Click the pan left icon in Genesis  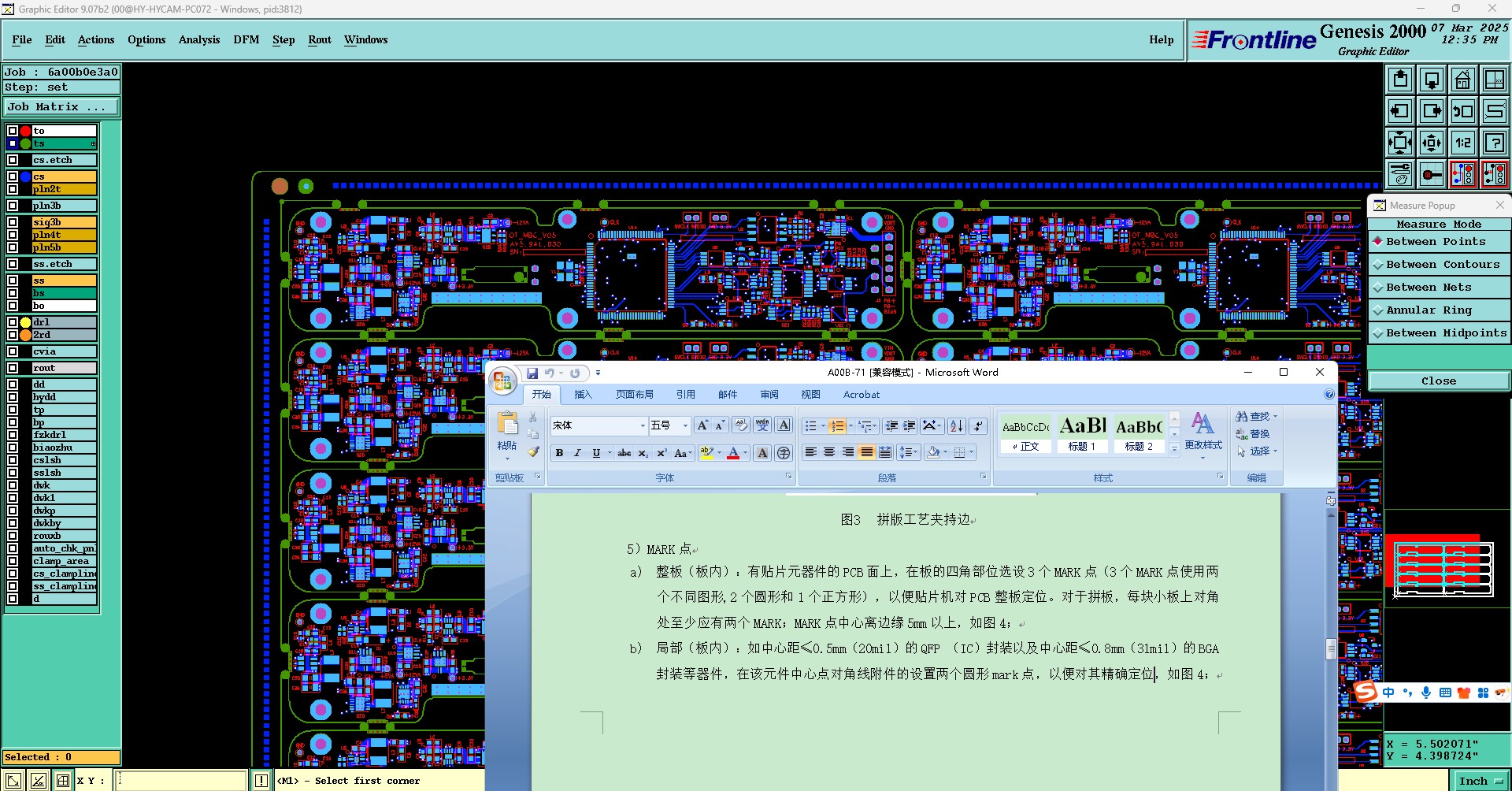coord(1400,111)
